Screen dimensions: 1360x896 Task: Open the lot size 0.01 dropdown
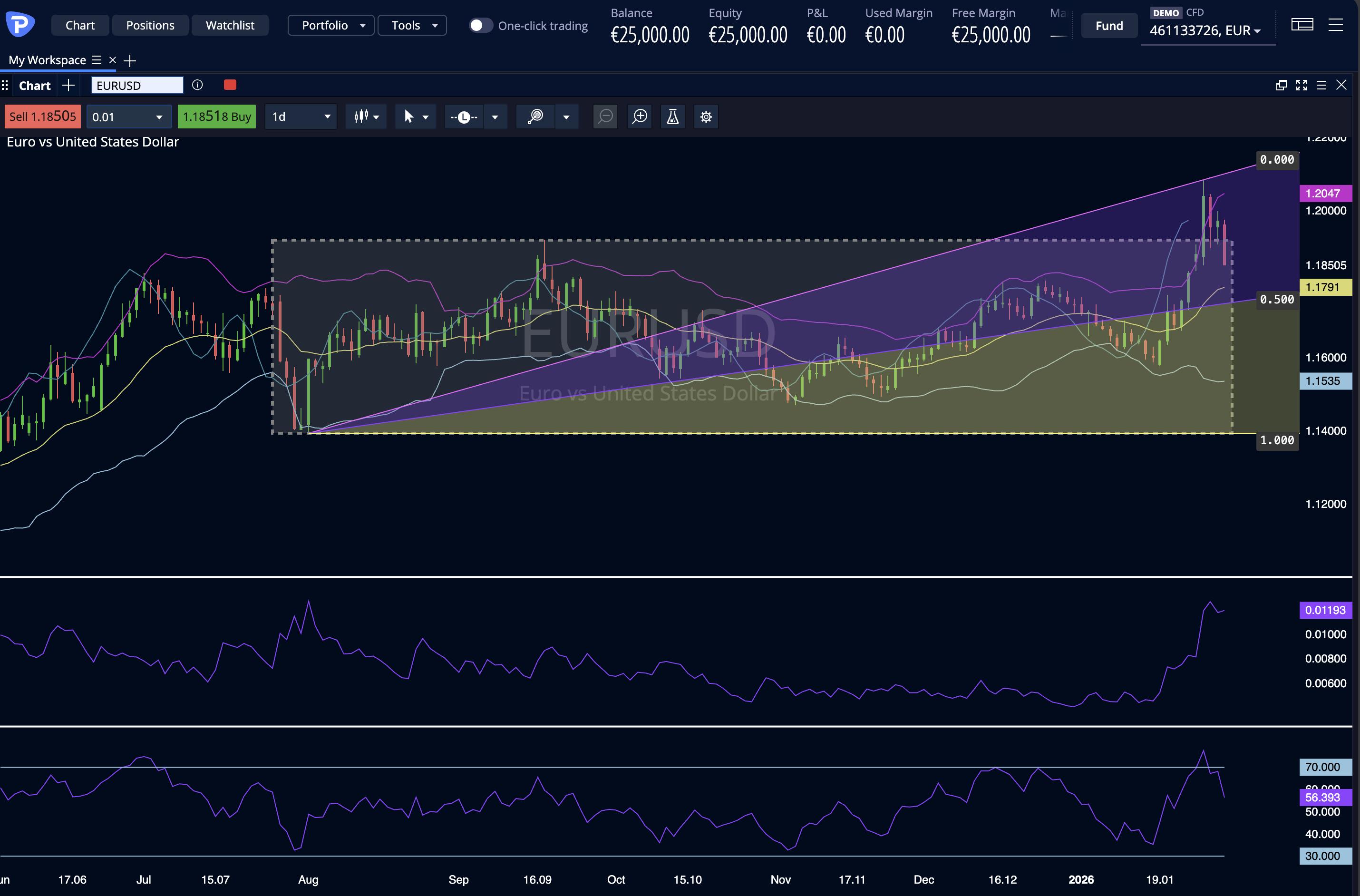[x=128, y=117]
